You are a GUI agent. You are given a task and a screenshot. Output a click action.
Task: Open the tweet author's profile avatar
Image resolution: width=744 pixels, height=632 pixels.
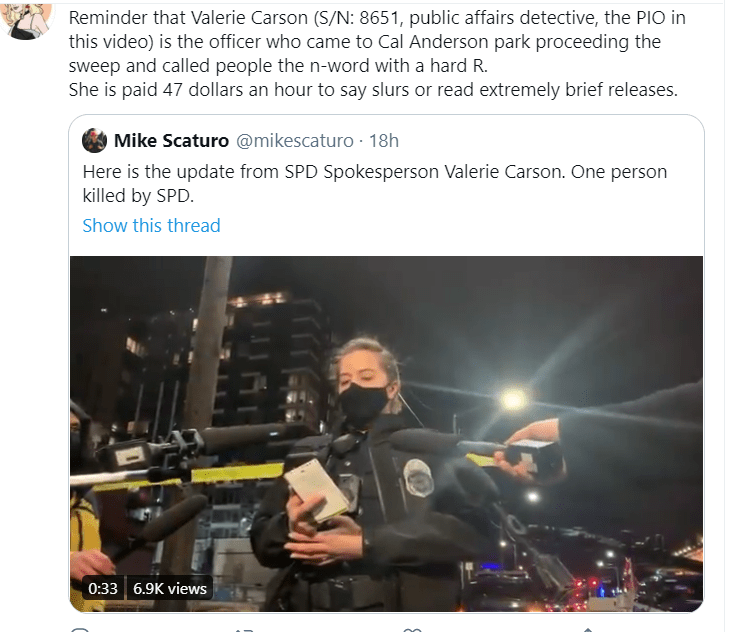pos(27,19)
